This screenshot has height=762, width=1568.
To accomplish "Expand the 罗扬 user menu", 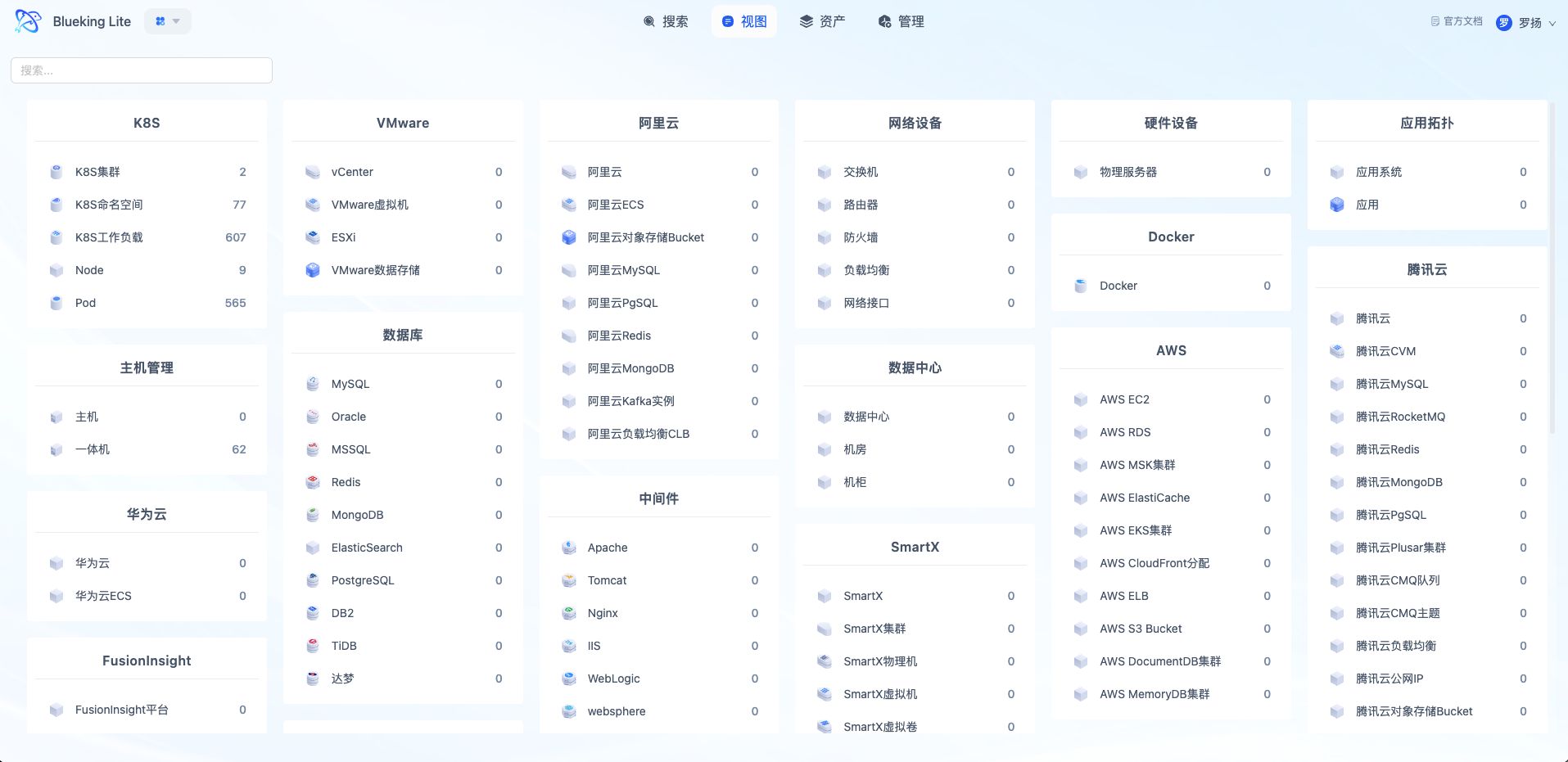I will [1526, 23].
